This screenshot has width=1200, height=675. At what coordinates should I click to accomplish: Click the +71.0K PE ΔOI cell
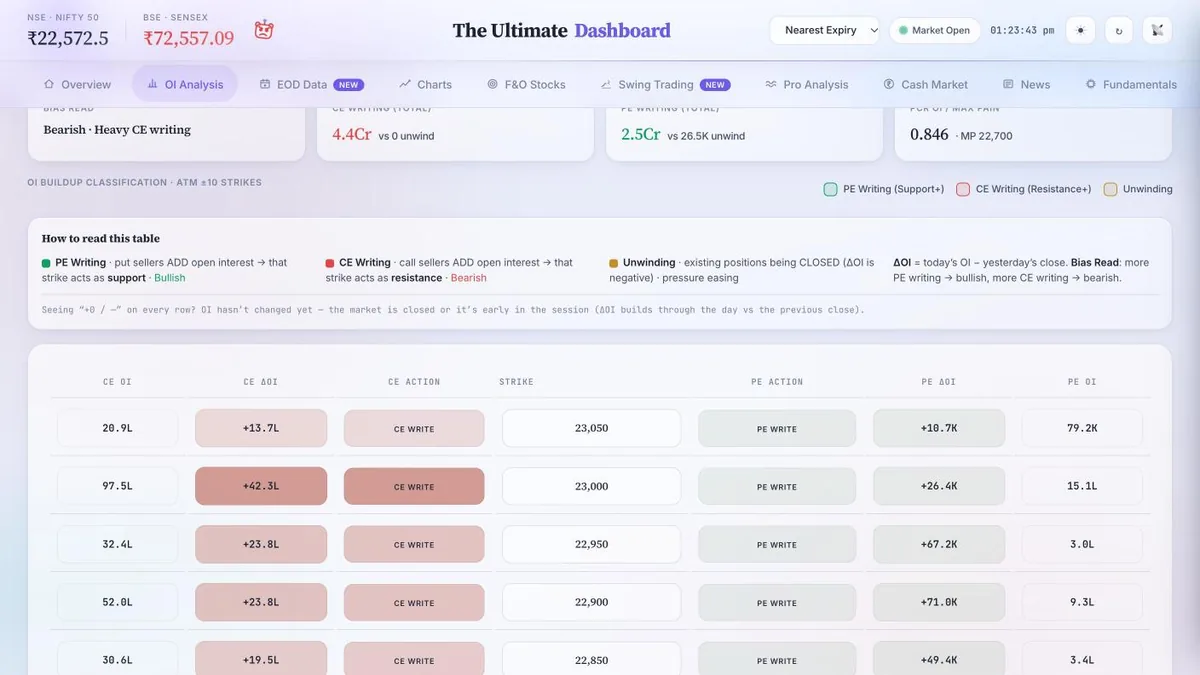point(939,602)
